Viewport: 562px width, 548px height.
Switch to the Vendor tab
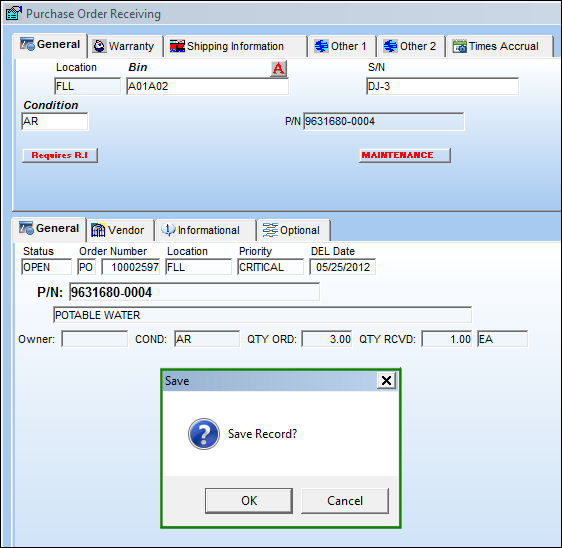118,230
